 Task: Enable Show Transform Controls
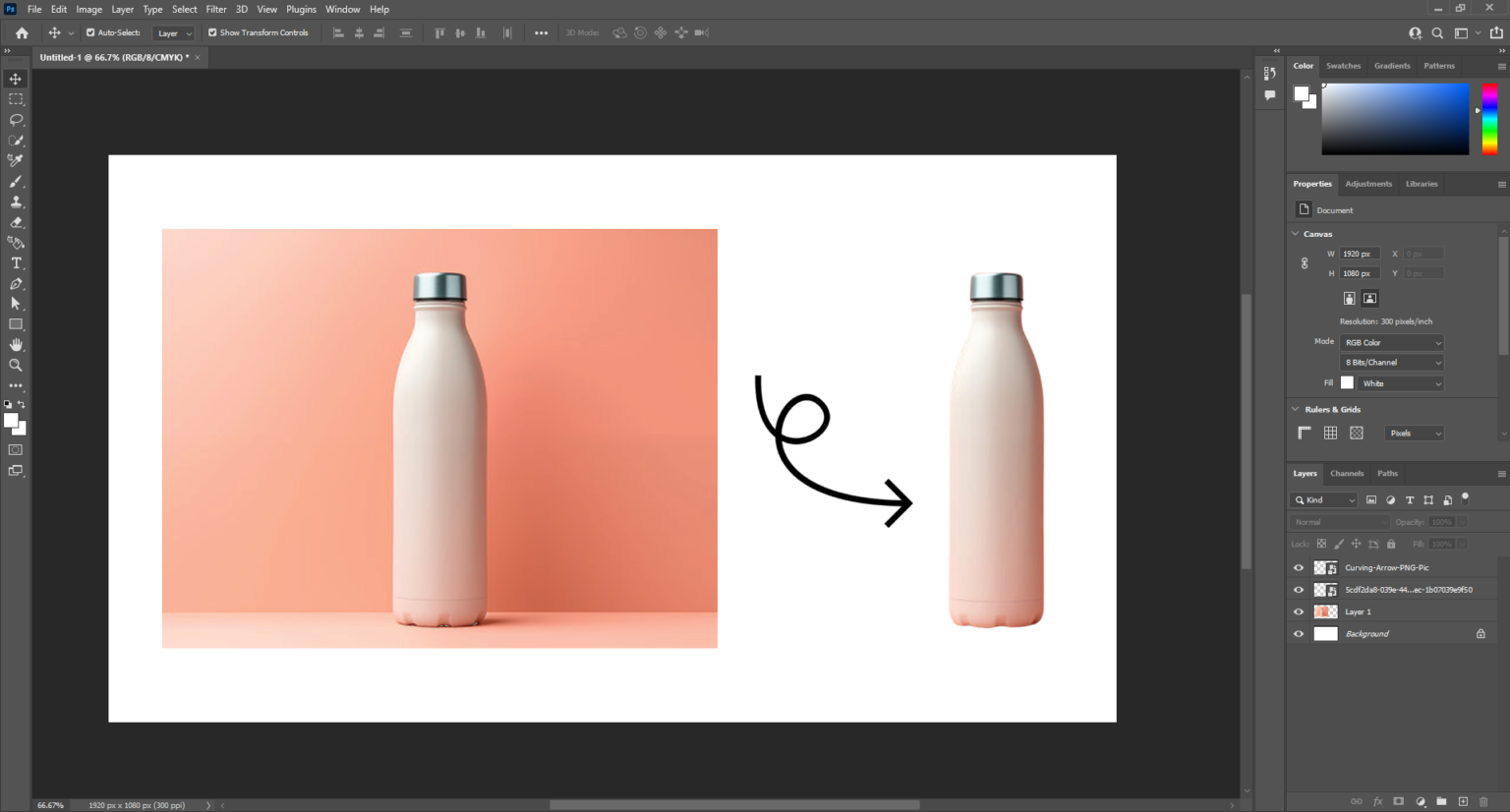click(x=210, y=32)
